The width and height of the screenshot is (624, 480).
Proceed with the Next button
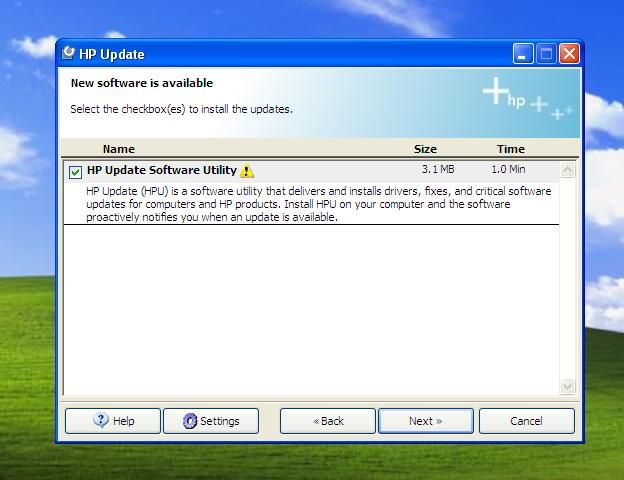(x=426, y=421)
